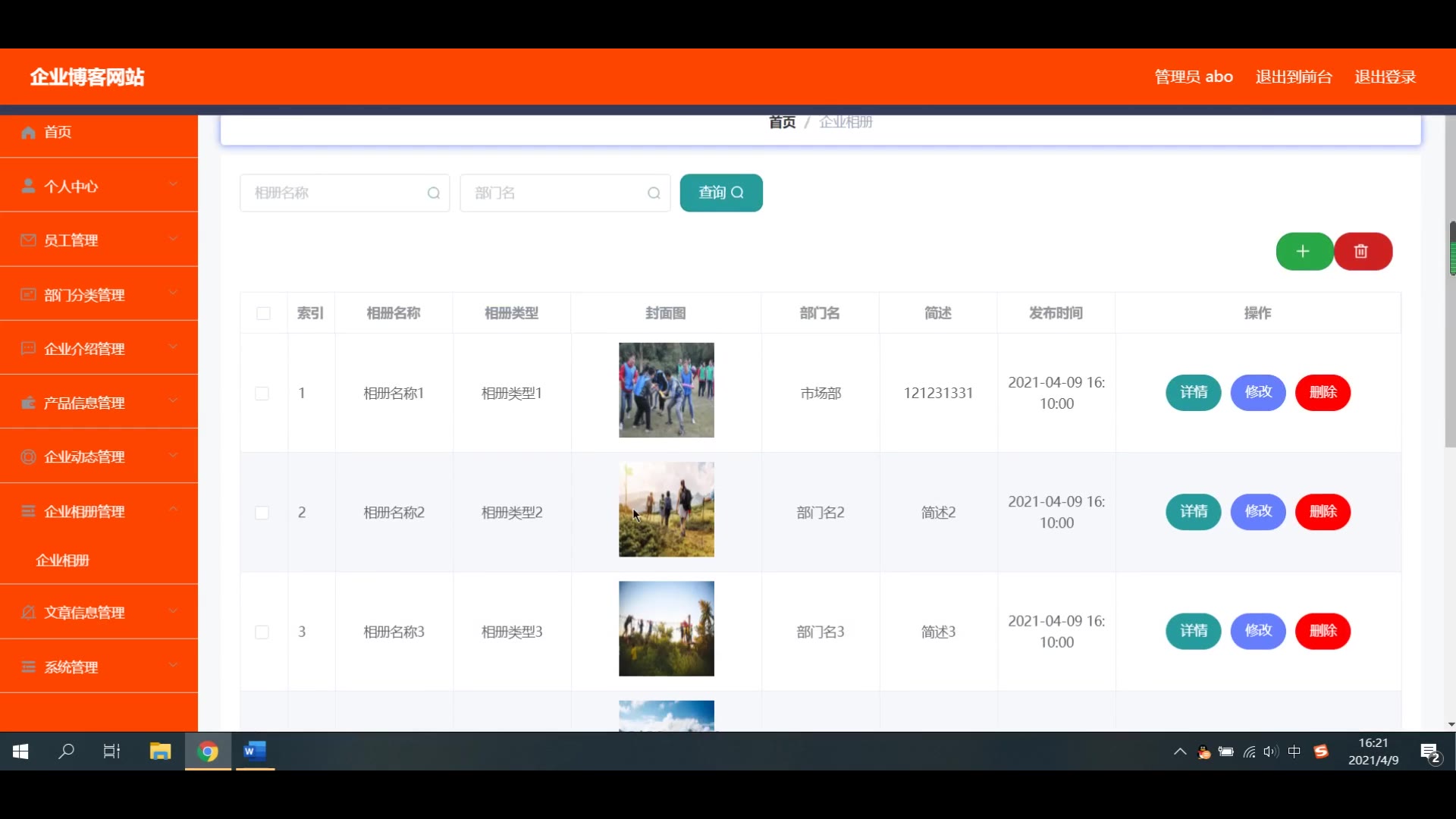Check the row 1 checkbox for 相册名称1
This screenshot has height=819, width=1456.
(x=262, y=394)
